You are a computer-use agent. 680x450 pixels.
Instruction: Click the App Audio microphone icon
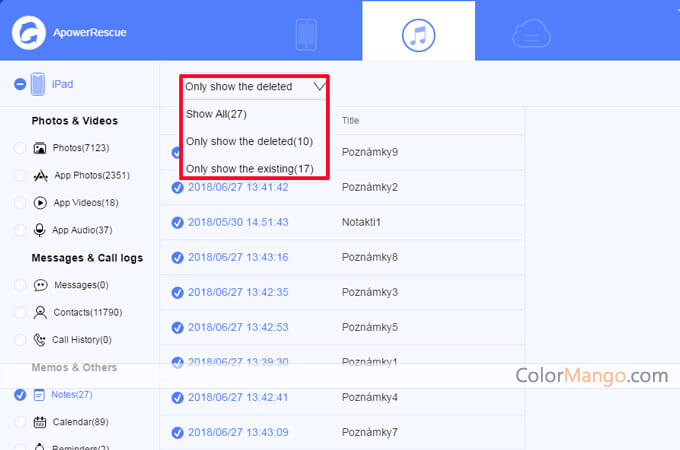pyautogui.click(x=41, y=230)
